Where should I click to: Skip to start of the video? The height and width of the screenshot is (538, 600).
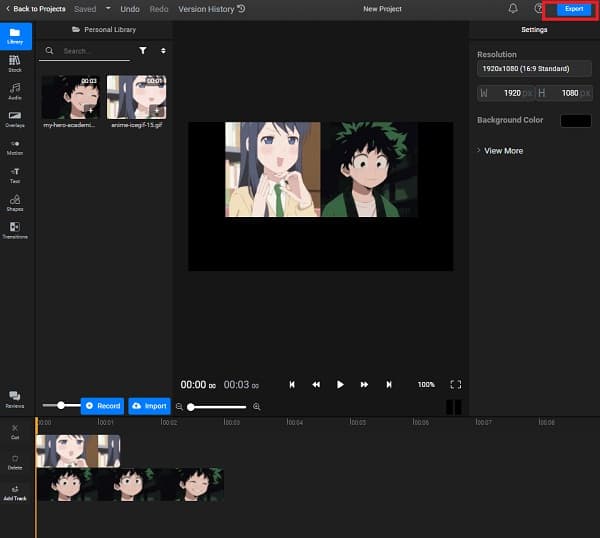292,384
